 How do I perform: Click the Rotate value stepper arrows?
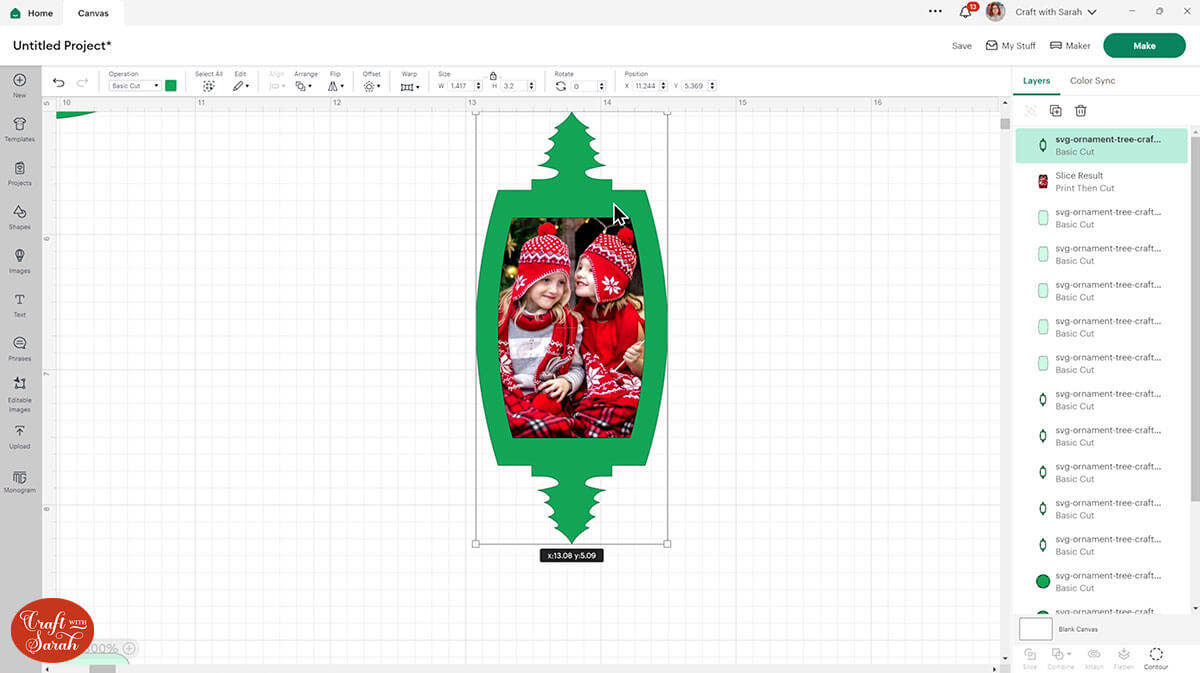(x=603, y=86)
